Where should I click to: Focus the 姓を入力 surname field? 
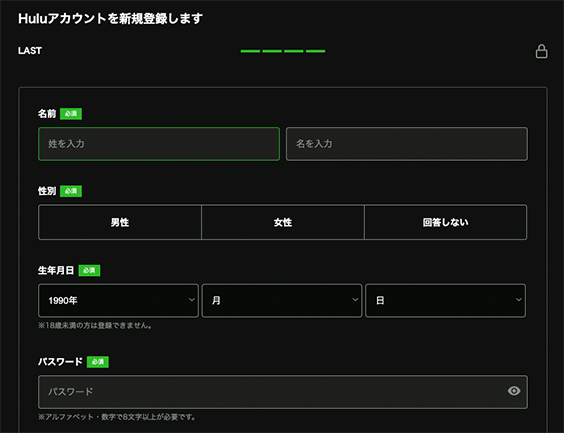159,144
